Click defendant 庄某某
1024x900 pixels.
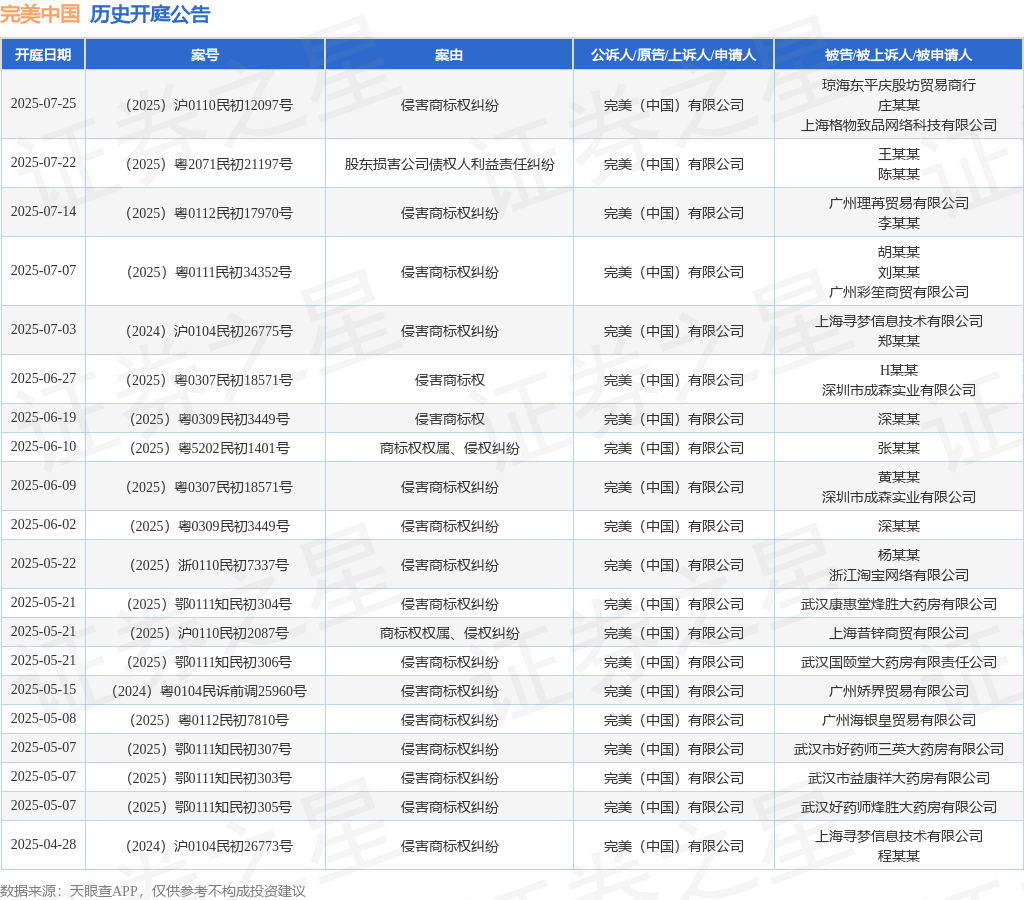pyautogui.click(x=899, y=105)
